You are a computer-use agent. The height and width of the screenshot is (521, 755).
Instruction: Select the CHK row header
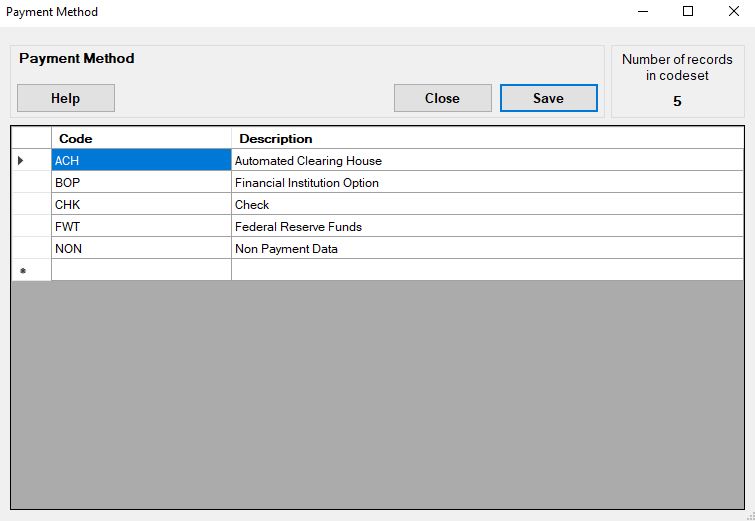pyautogui.click(x=31, y=204)
